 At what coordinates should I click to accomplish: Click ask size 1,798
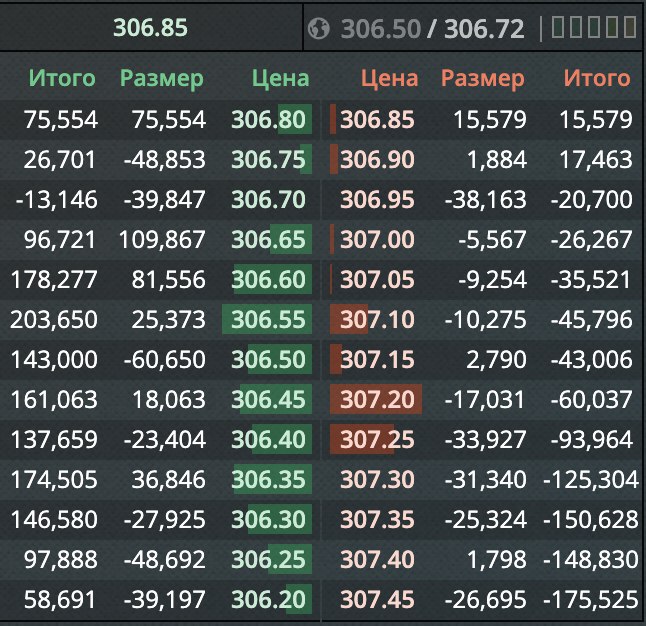click(x=497, y=560)
